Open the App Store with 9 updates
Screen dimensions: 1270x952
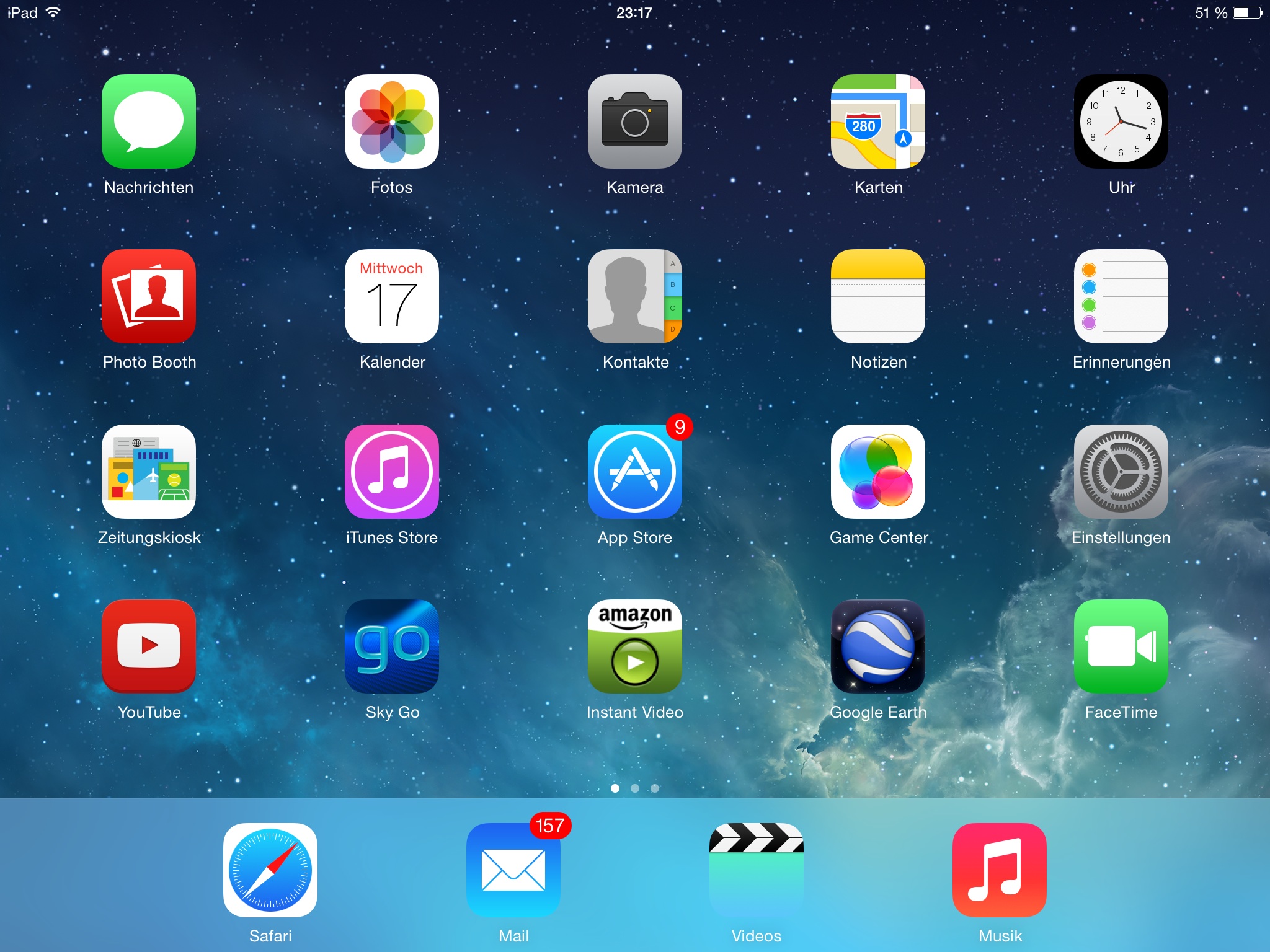click(x=635, y=472)
